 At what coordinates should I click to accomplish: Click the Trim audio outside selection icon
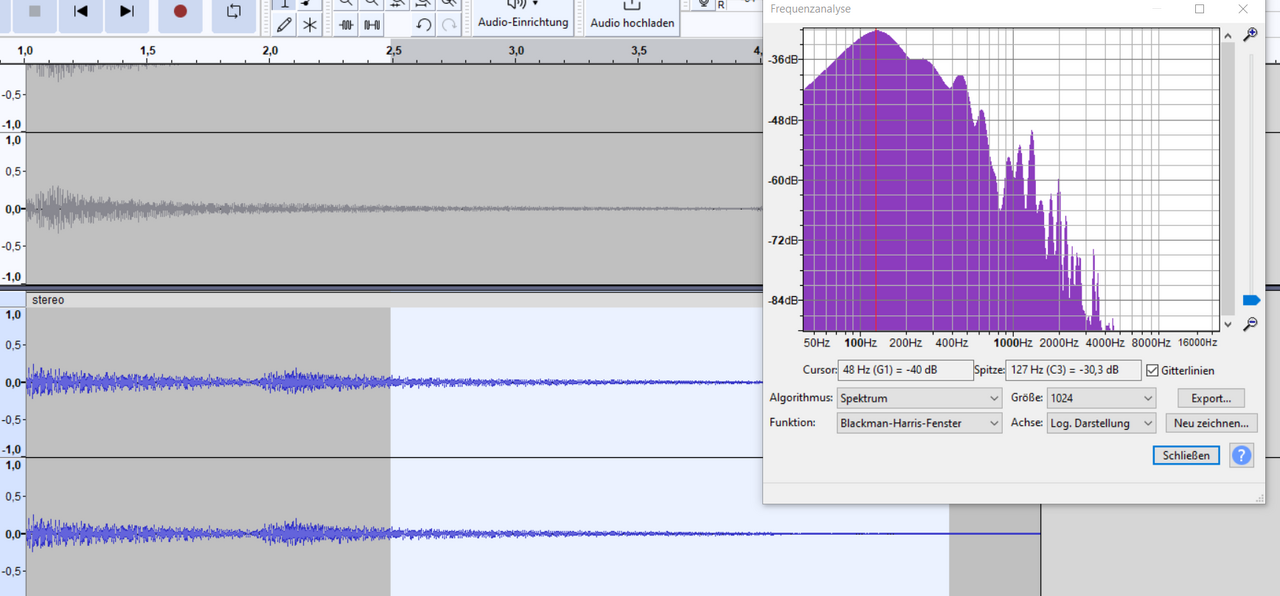(x=346, y=25)
